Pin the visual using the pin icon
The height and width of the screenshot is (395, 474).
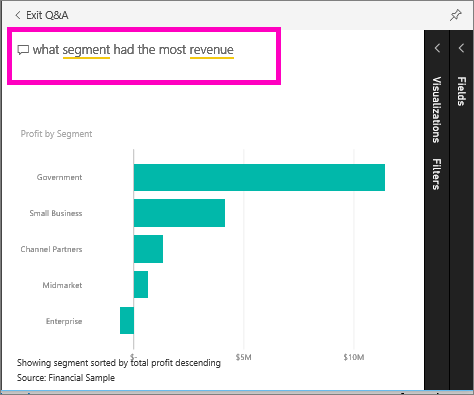455,15
